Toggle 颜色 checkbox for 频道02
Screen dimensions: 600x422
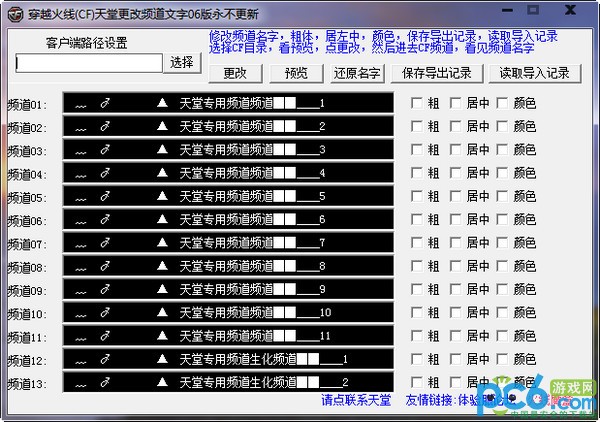tap(502, 126)
